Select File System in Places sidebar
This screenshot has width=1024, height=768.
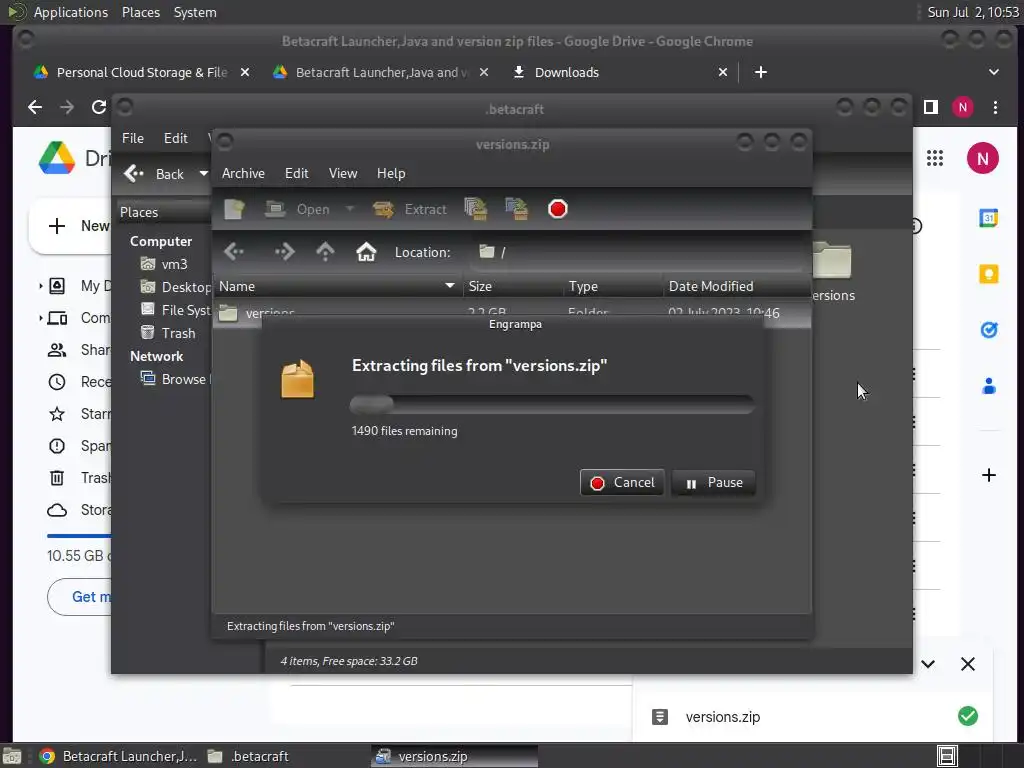tap(175, 310)
